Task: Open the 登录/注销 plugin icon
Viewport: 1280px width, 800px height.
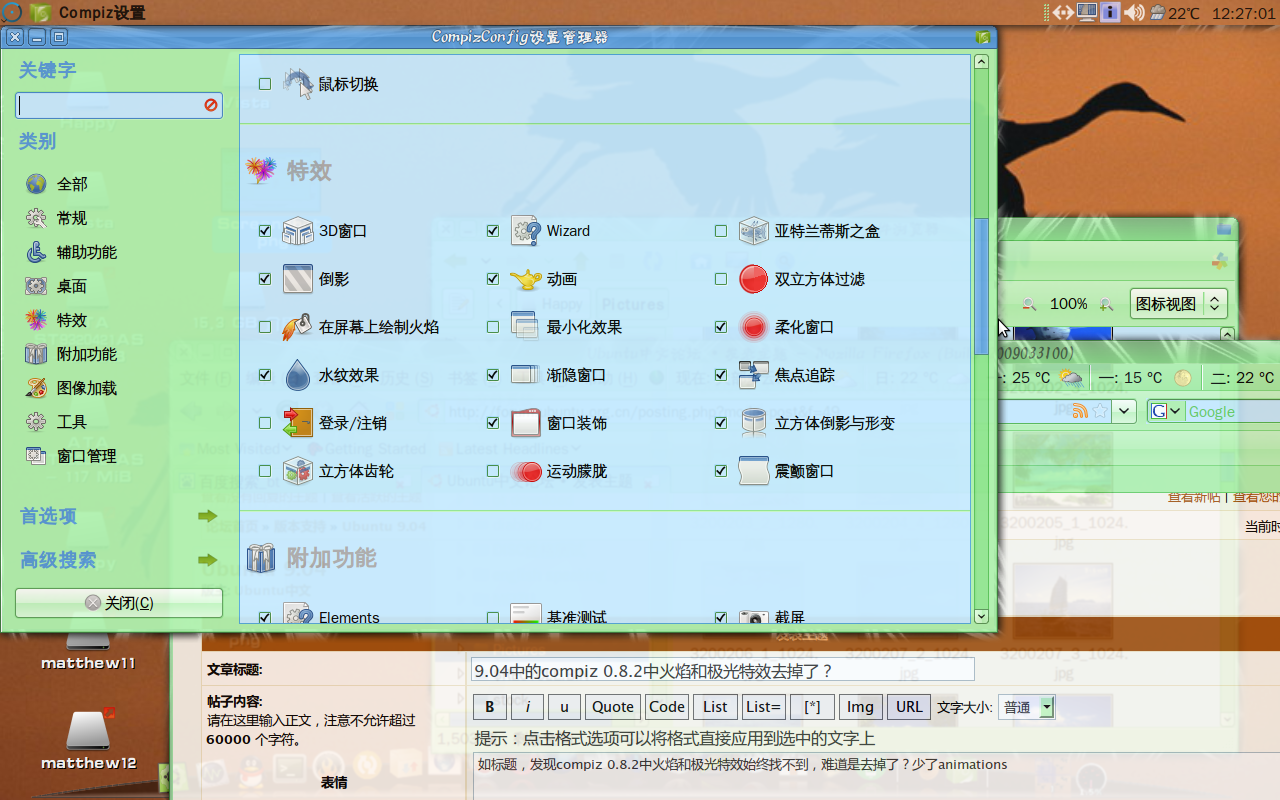Action: click(298, 423)
